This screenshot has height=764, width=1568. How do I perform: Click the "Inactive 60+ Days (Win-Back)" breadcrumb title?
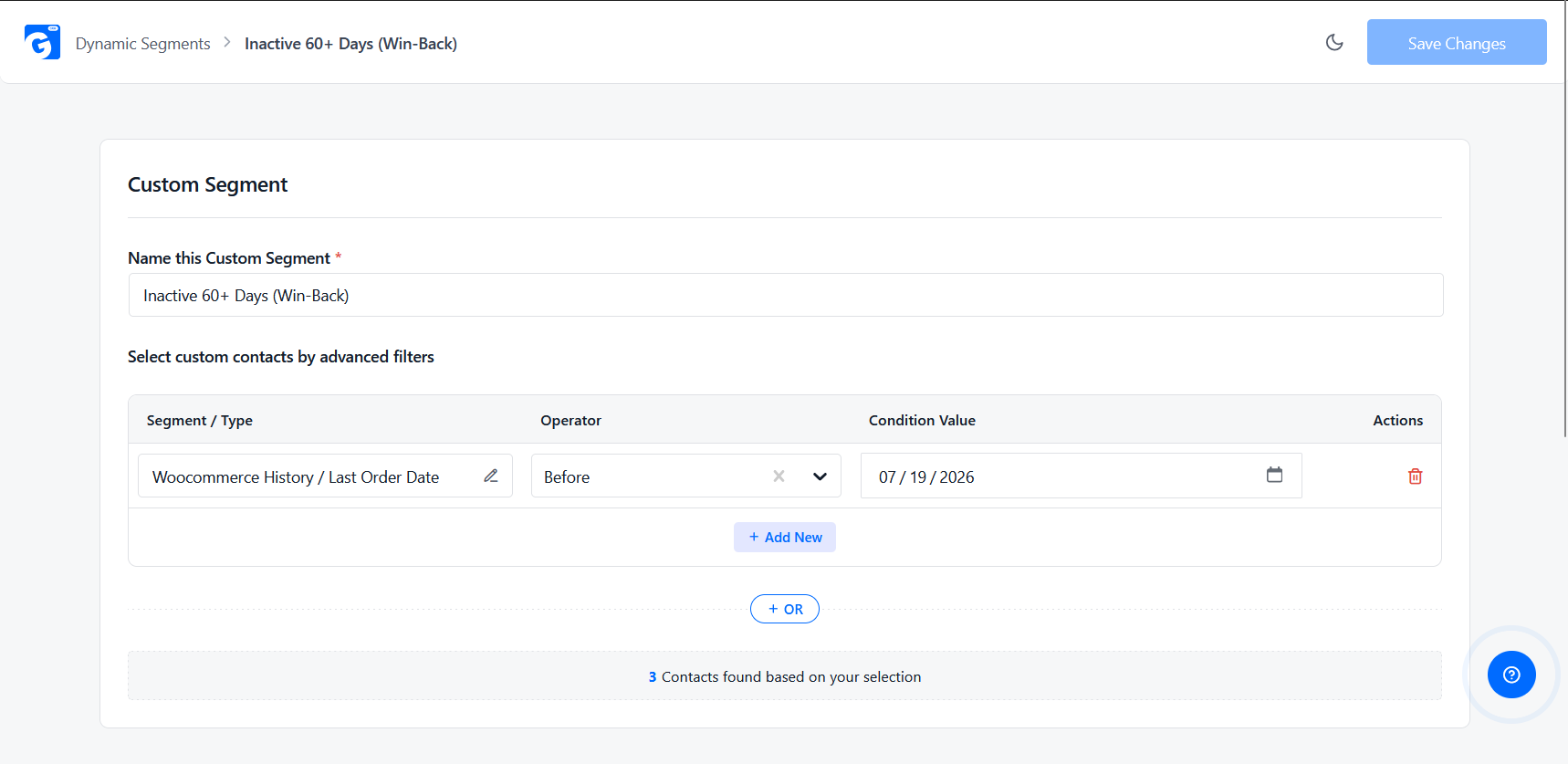[350, 44]
